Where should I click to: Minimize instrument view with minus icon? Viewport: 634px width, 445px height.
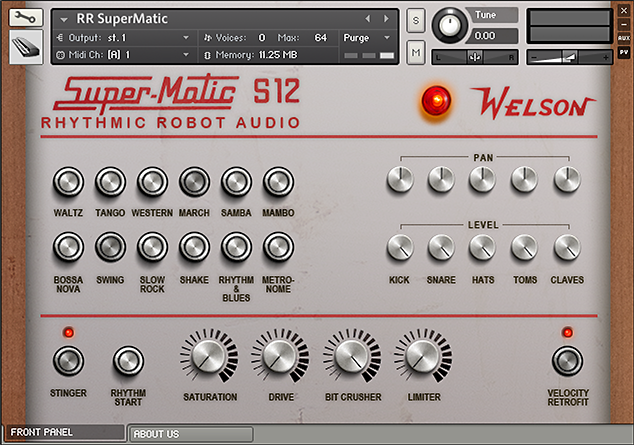[624, 25]
